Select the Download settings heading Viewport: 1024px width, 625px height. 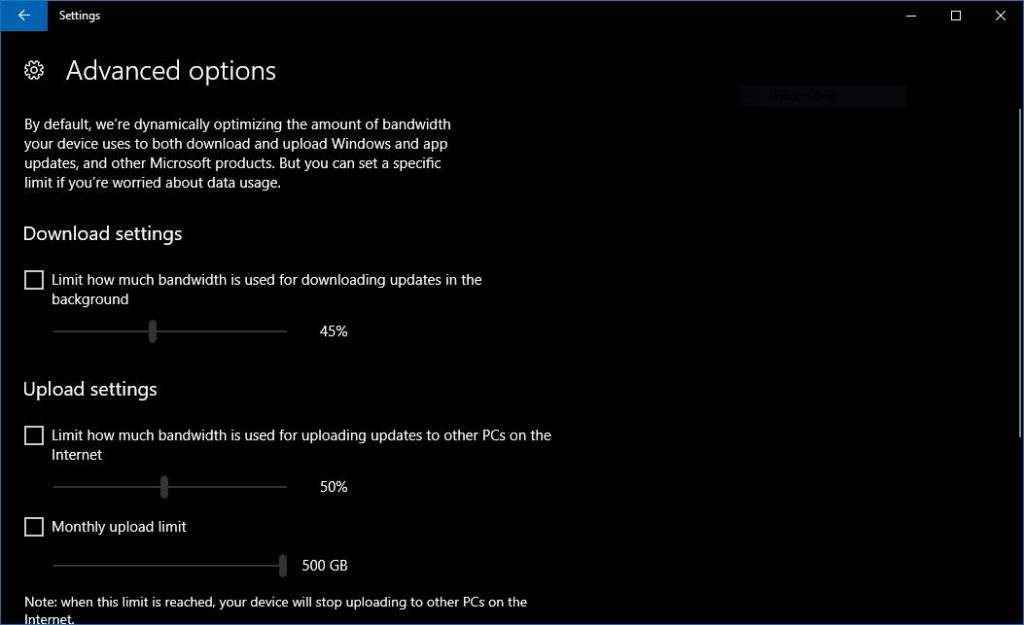(102, 233)
